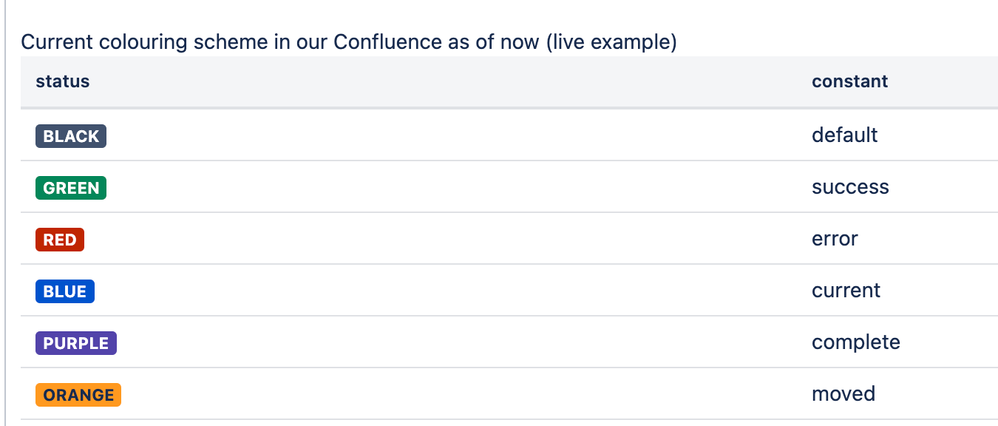Click the "constant" column header
The image size is (998, 426).
850,82
